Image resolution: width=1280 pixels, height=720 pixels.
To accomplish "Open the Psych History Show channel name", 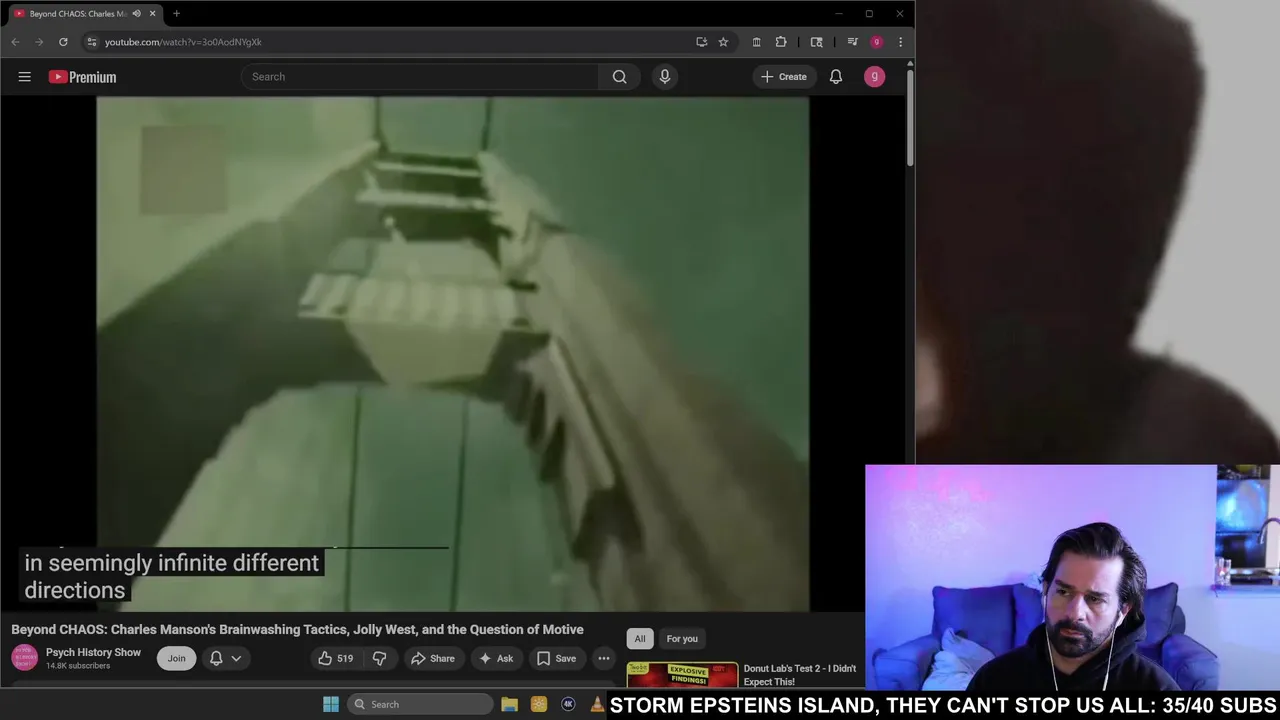I will tap(93, 652).
